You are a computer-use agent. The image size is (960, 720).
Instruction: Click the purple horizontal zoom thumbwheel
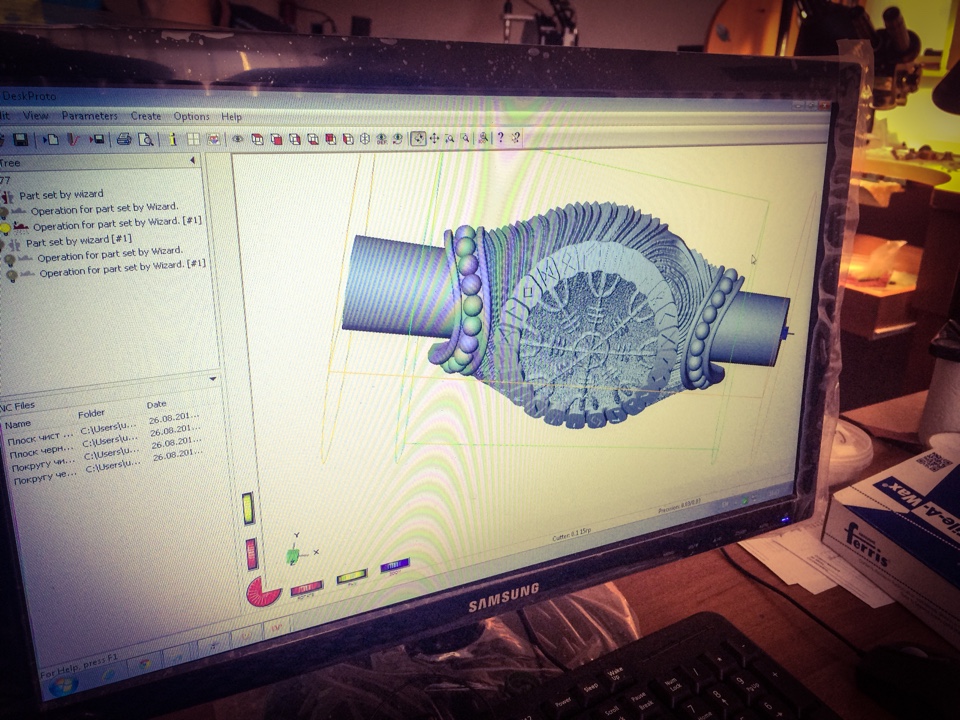click(394, 566)
